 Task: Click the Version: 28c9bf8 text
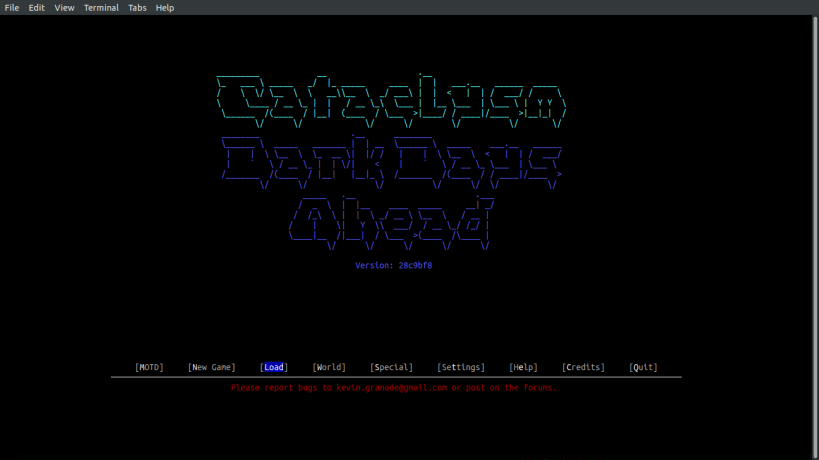394,265
